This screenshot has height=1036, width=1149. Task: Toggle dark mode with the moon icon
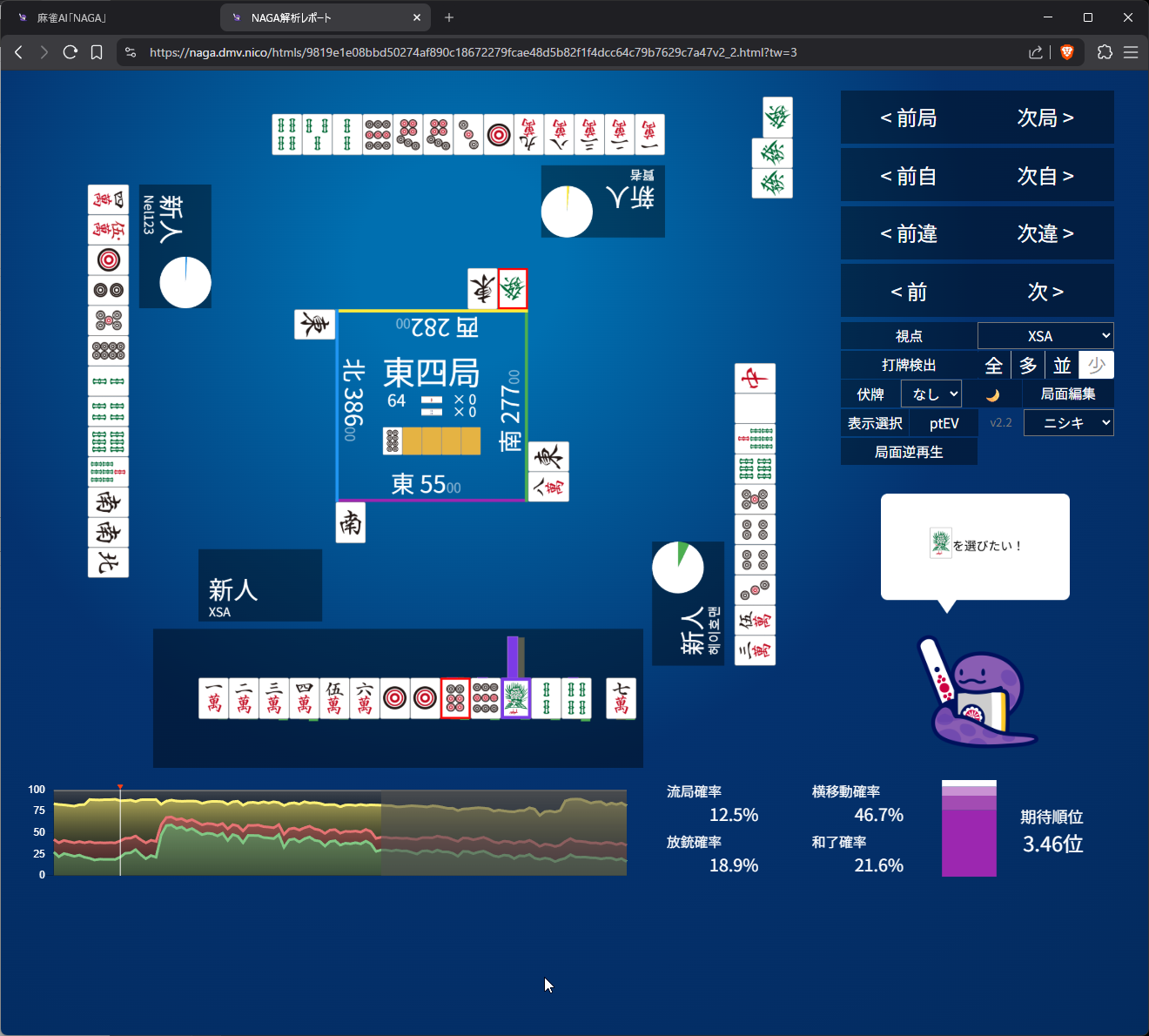tap(992, 394)
